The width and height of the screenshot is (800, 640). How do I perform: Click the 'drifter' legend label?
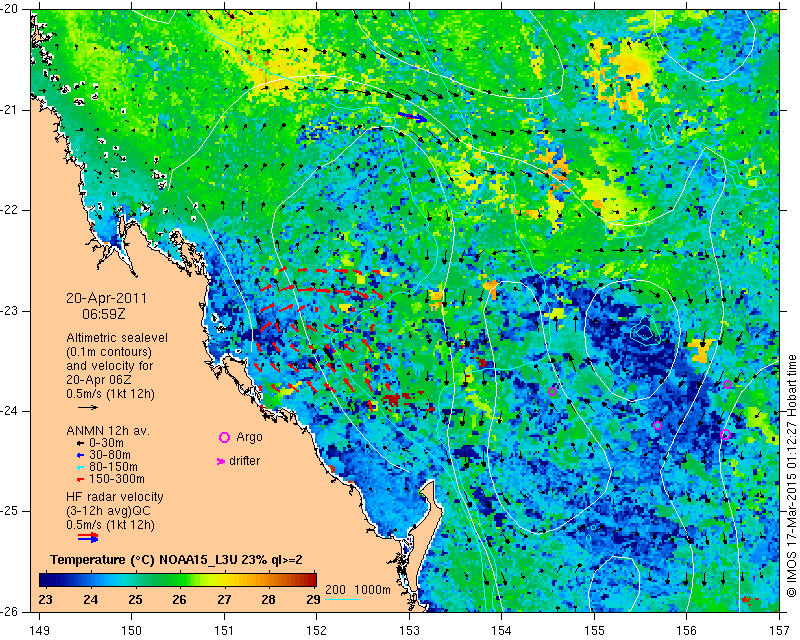pyautogui.click(x=244, y=461)
